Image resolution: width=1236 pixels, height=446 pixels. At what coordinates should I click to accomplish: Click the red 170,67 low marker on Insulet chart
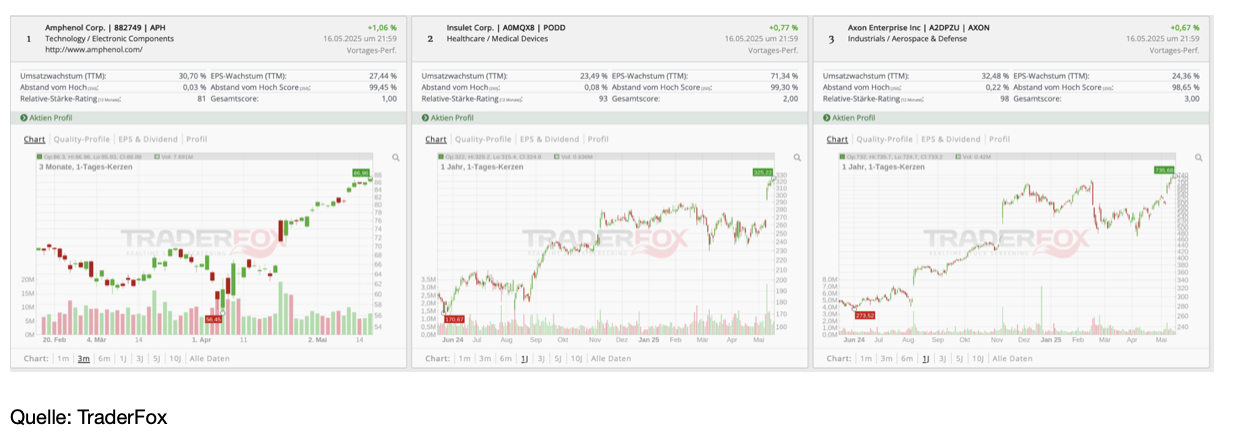(x=454, y=319)
